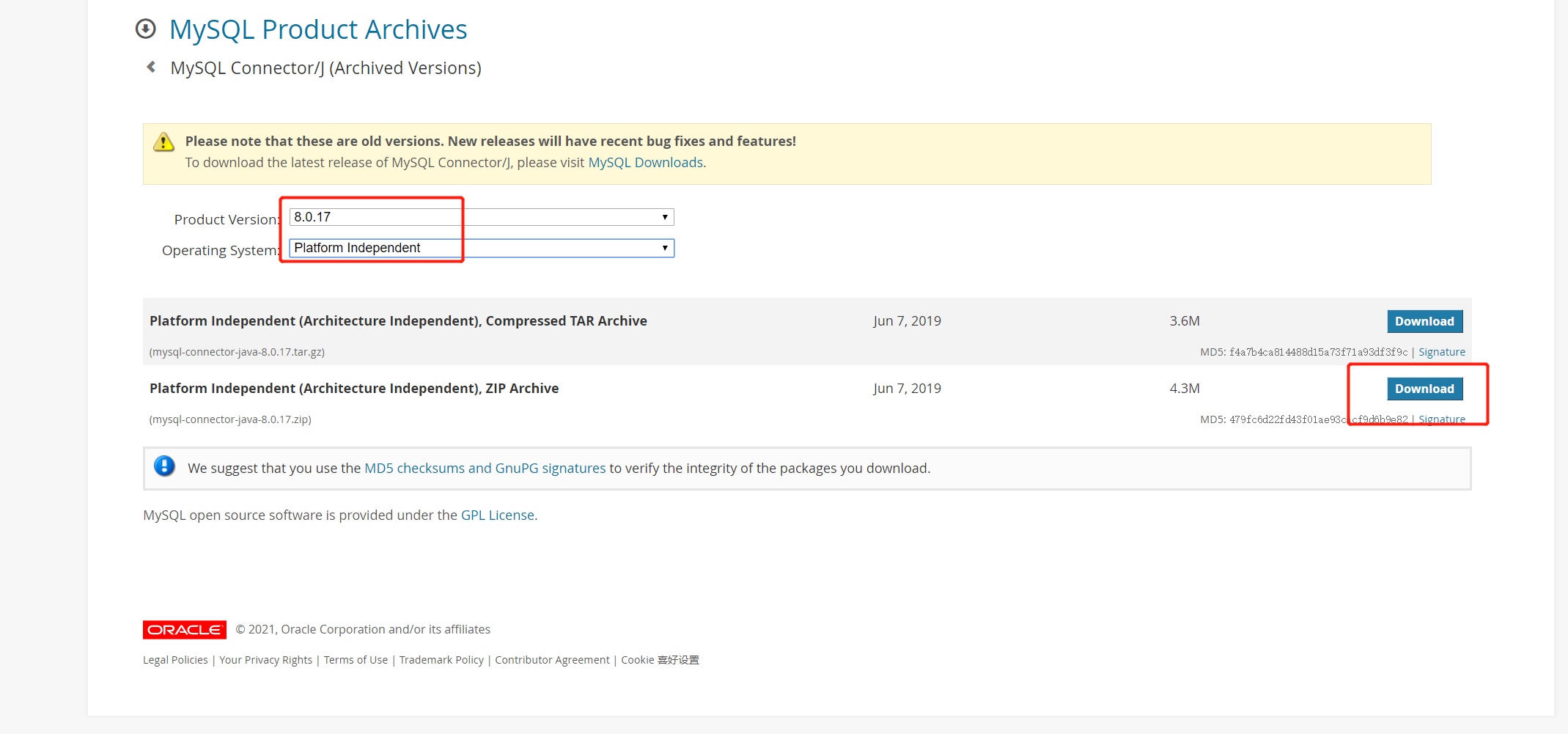1568x734 pixels.
Task: Click the back arrow beside MySQL Connector/J
Action: pos(151,67)
